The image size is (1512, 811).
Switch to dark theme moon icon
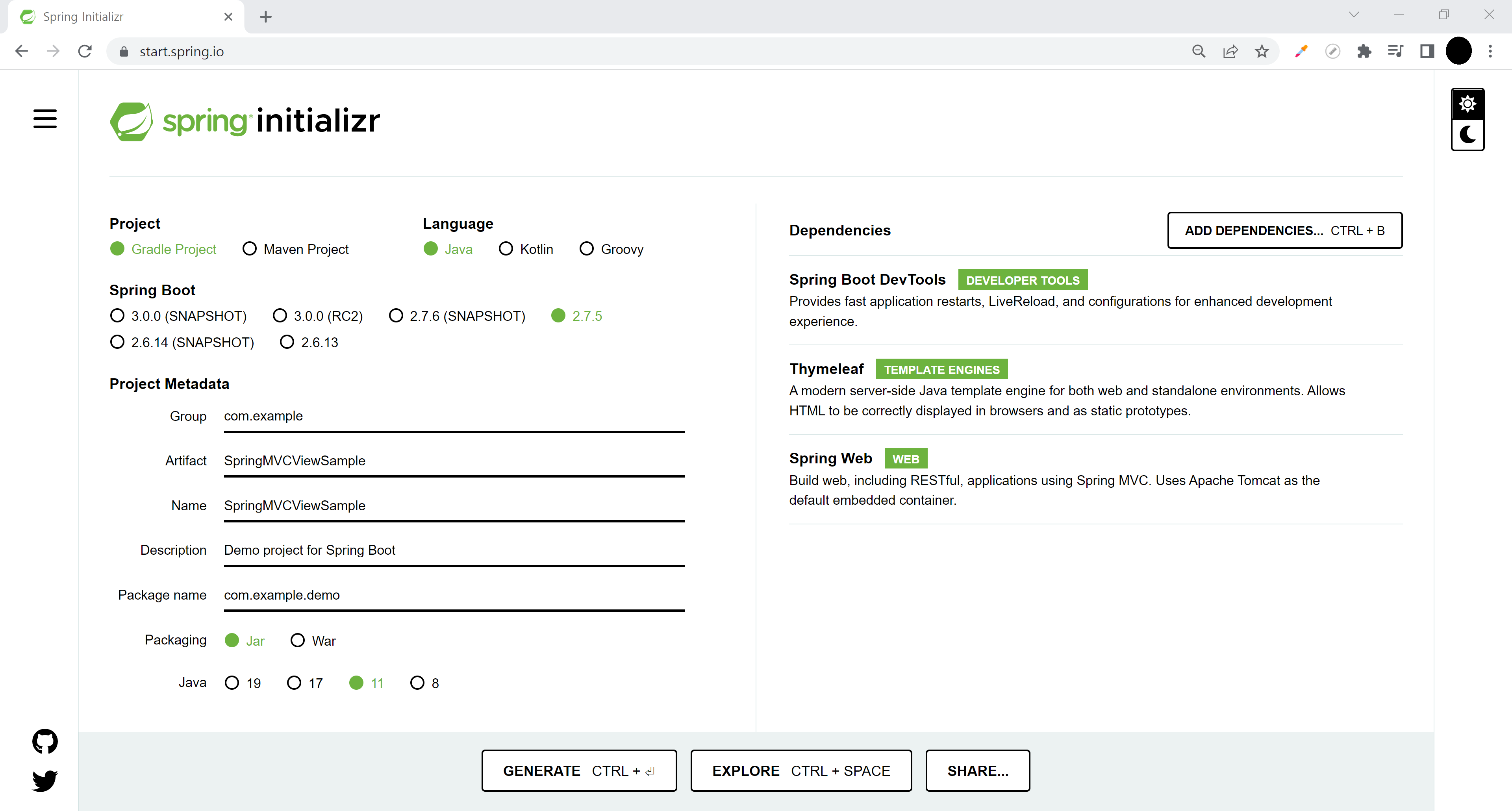1468,135
